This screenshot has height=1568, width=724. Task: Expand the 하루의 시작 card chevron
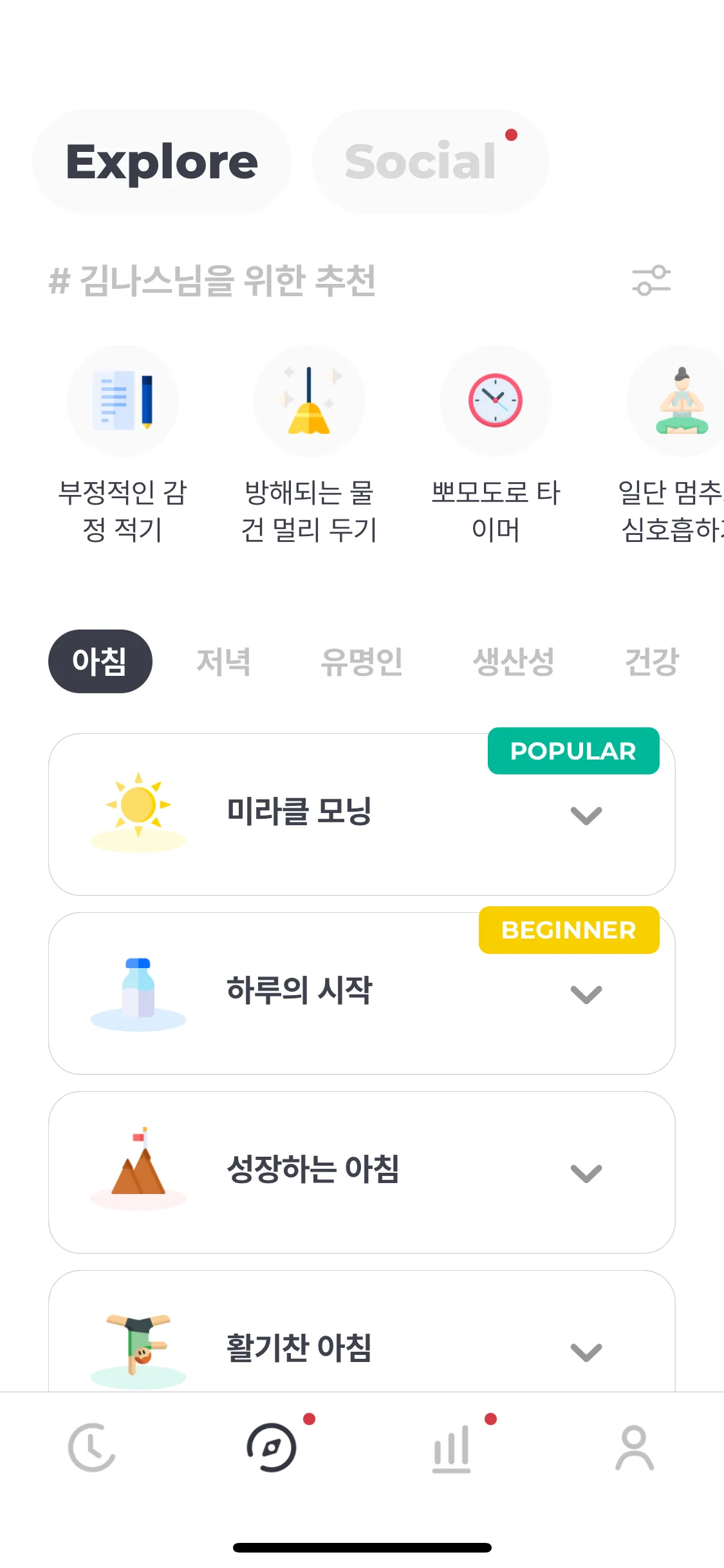586,994
